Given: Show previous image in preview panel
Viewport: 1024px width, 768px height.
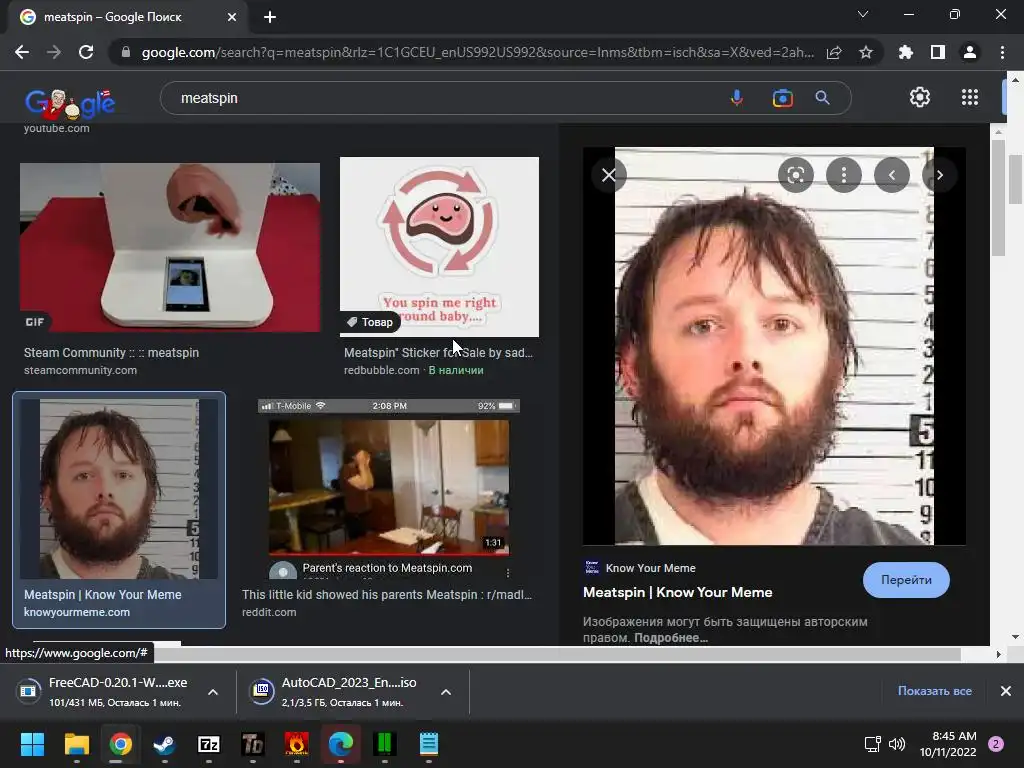Looking at the screenshot, I should point(891,175).
